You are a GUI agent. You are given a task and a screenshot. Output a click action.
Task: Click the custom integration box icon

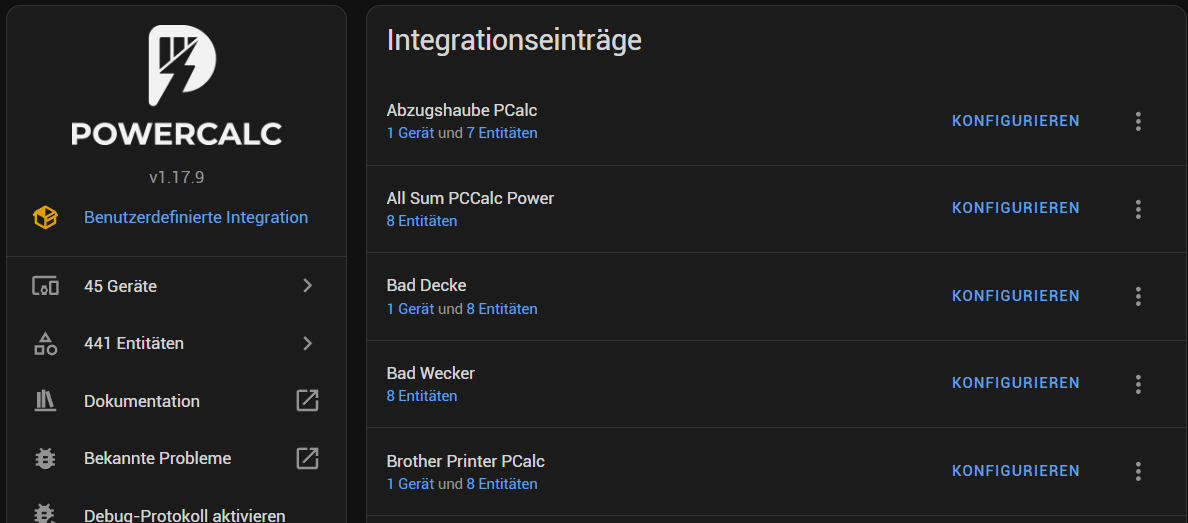[x=45, y=218]
